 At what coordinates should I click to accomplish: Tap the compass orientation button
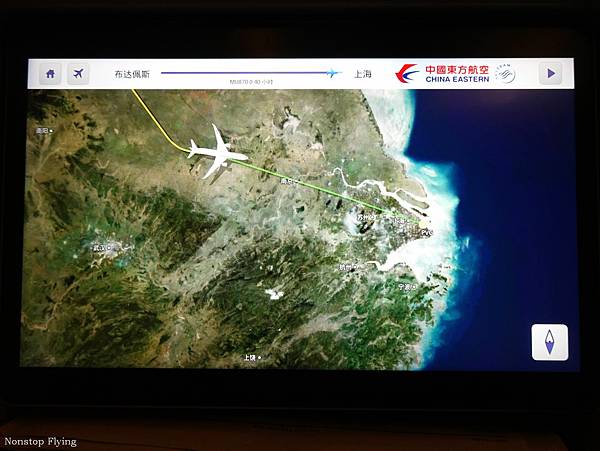[x=549, y=342]
